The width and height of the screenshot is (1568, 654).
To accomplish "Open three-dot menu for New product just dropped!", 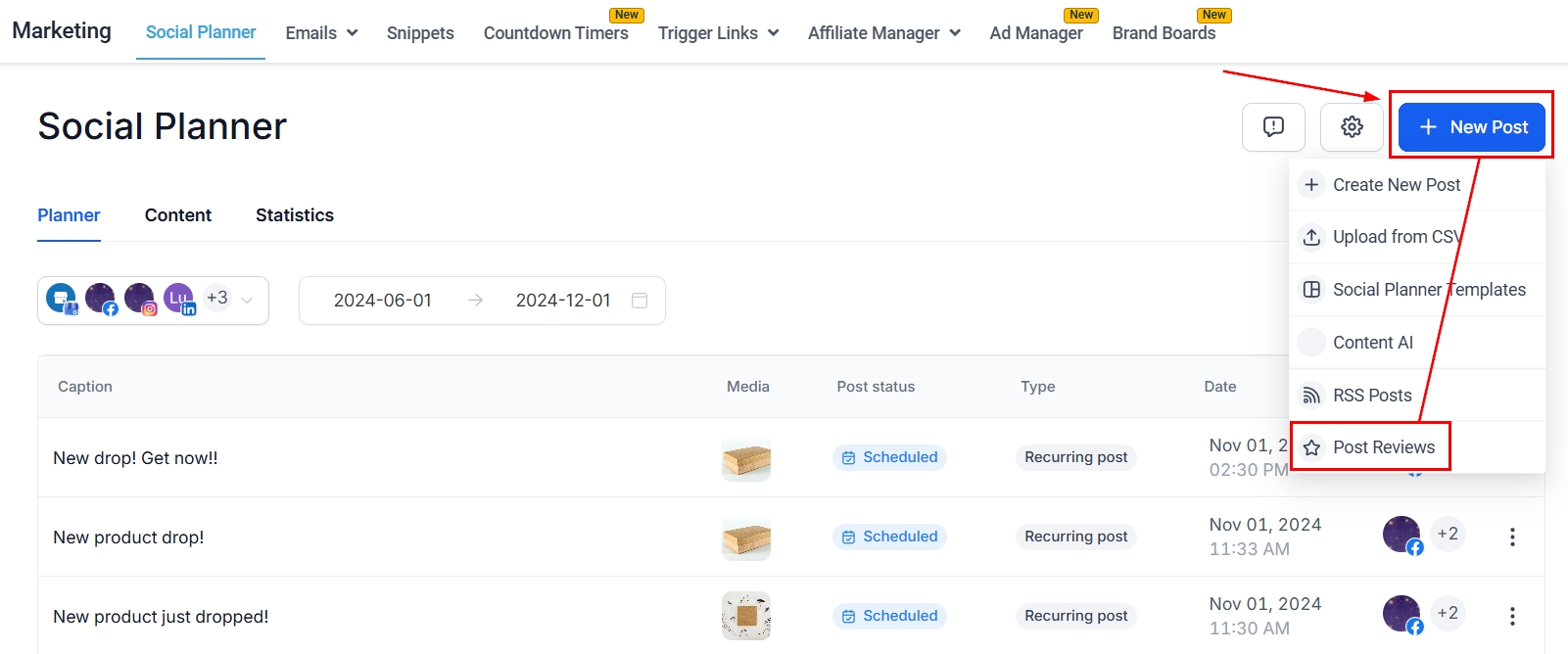I will 1512,616.
